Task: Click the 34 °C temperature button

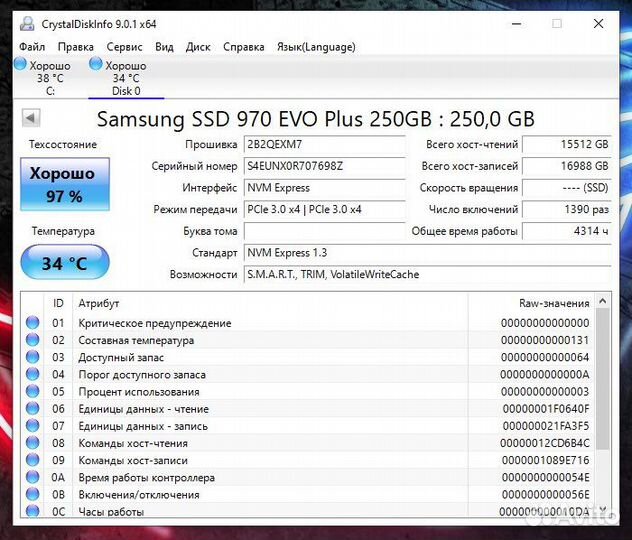Action: (65, 262)
